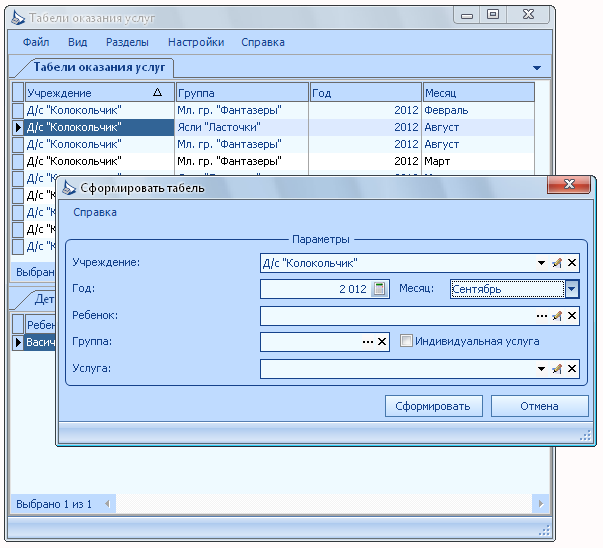This screenshot has width=603, height=548.
Task: Select the Февраль cell in the table
Action: coord(478,110)
